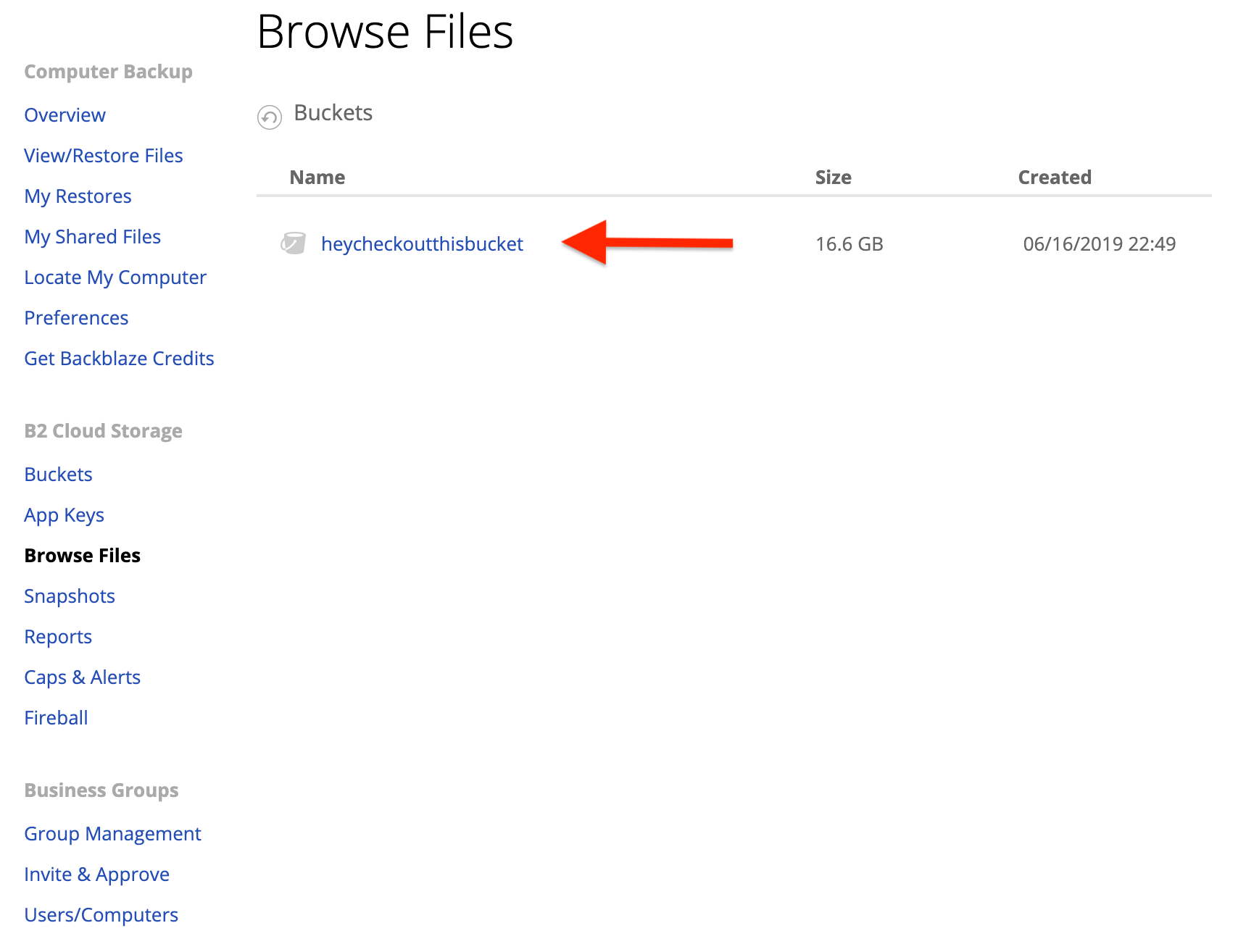Open the Users/Computers page
The width and height of the screenshot is (1238, 952).
click(x=101, y=915)
